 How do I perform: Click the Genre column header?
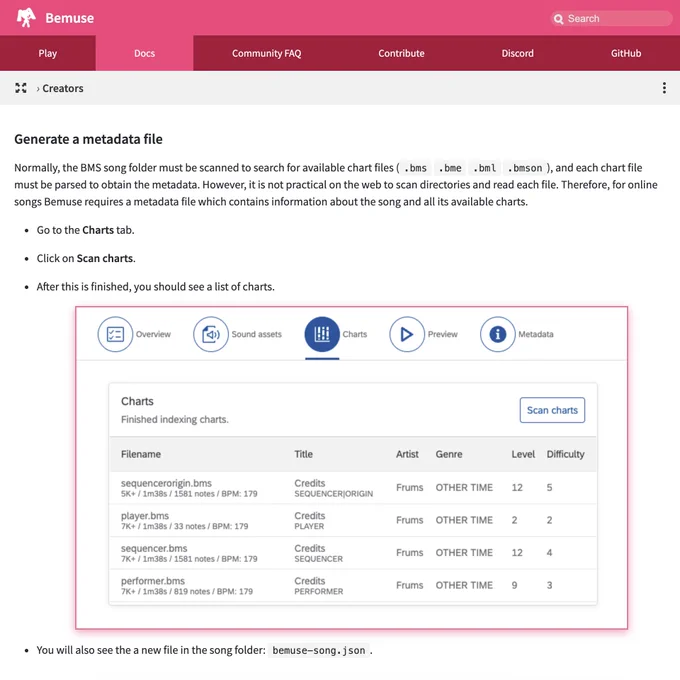(449, 454)
